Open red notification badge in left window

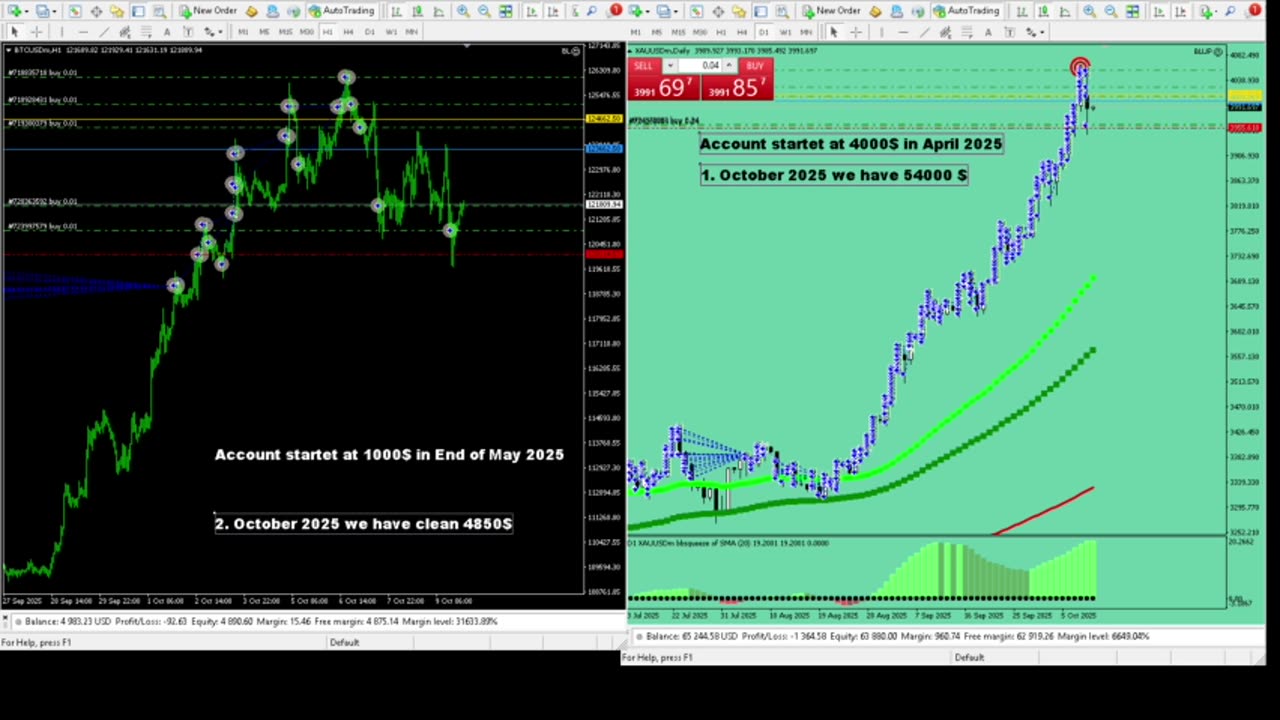tap(615, 10)
